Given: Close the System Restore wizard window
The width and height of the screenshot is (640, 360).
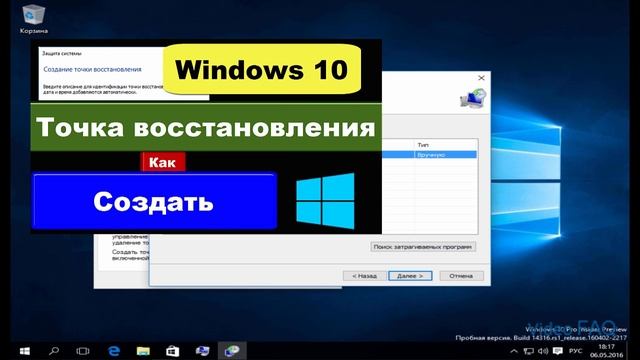Looking at the screenshot, I should click(481, 78).
